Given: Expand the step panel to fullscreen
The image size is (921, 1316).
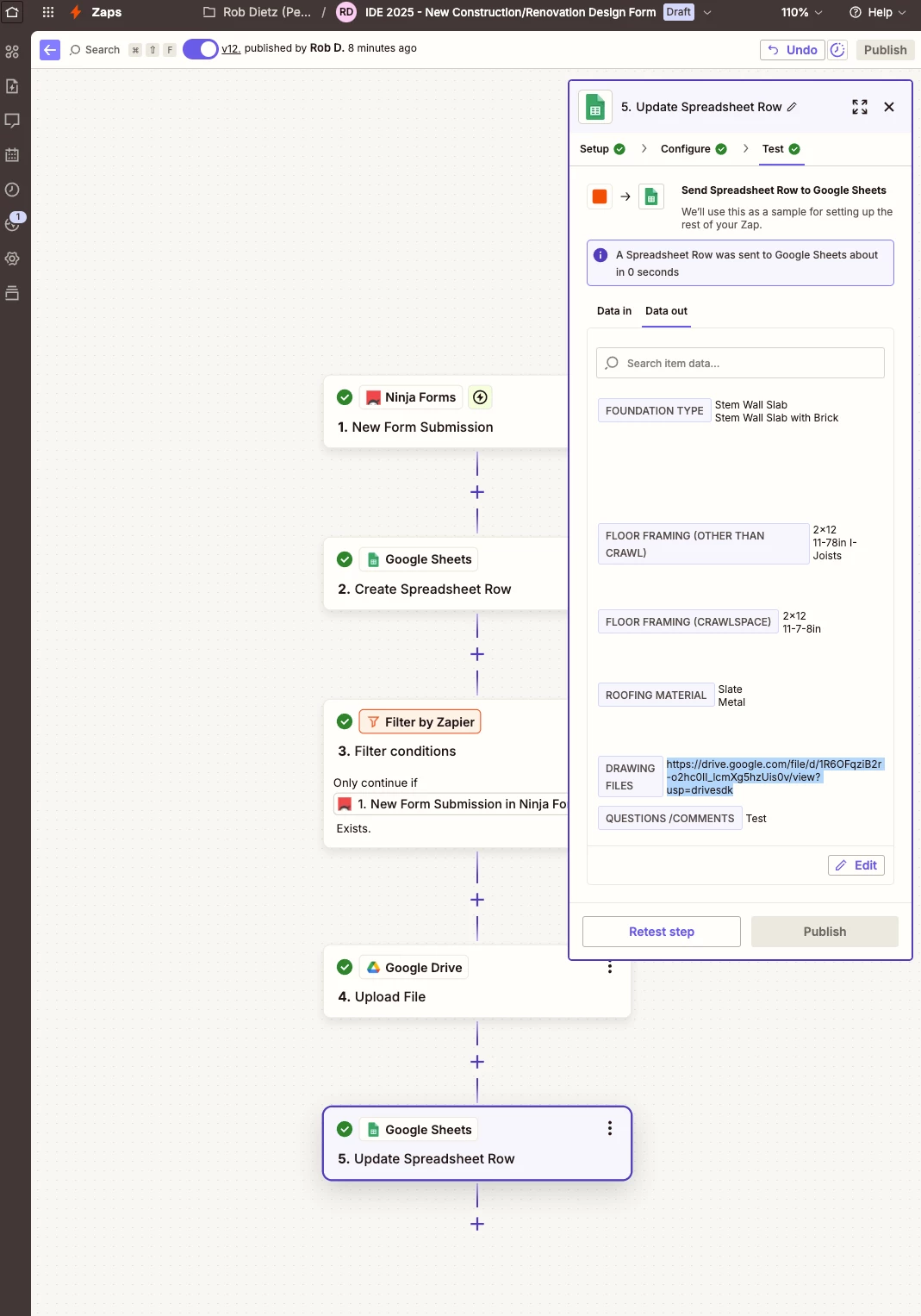Looking at the screenshot, I should pos(860,107).
